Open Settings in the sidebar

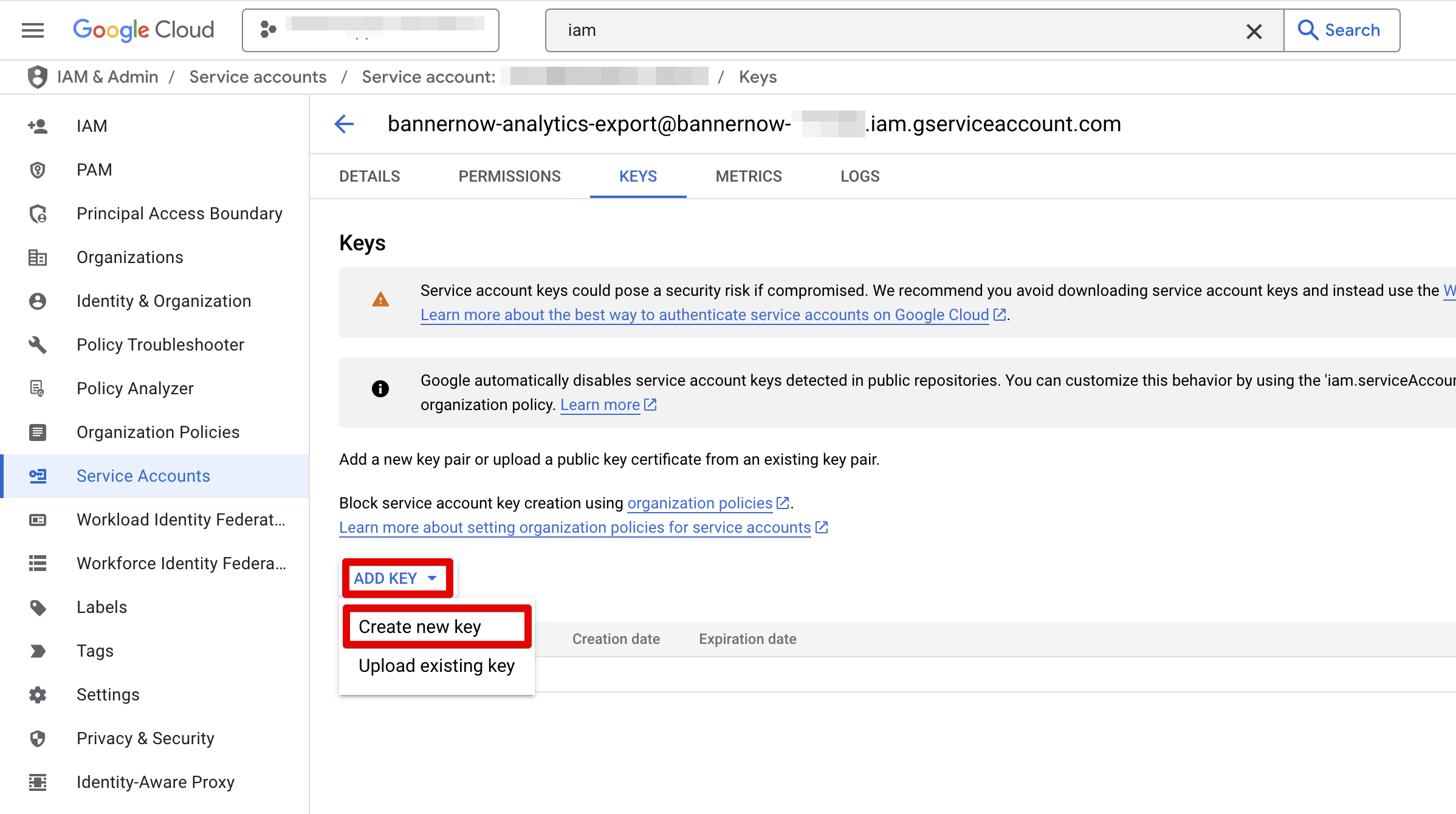[108, 694]
